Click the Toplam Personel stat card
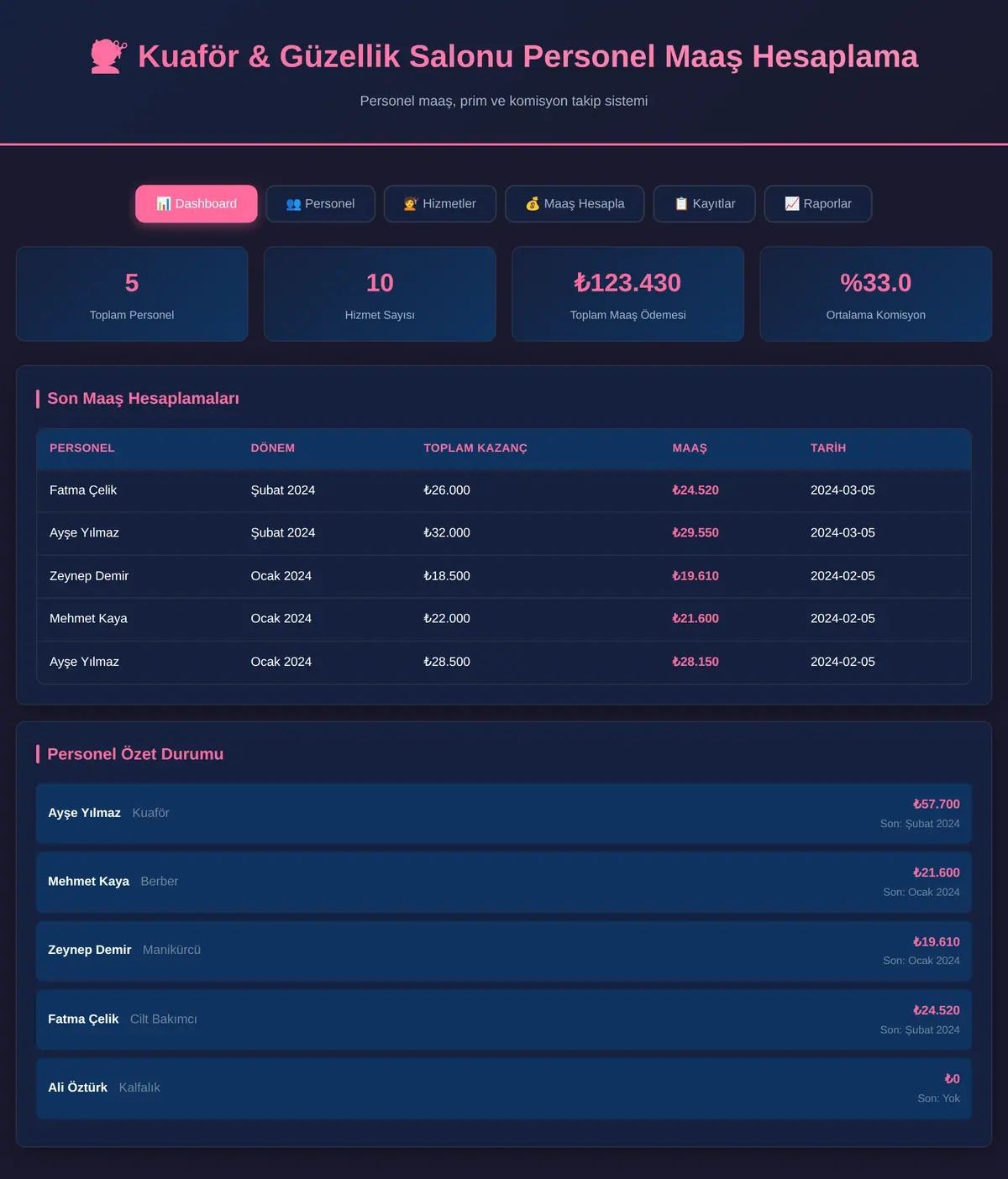Viewport: 1008px width, 1179px height. [132, 294]
